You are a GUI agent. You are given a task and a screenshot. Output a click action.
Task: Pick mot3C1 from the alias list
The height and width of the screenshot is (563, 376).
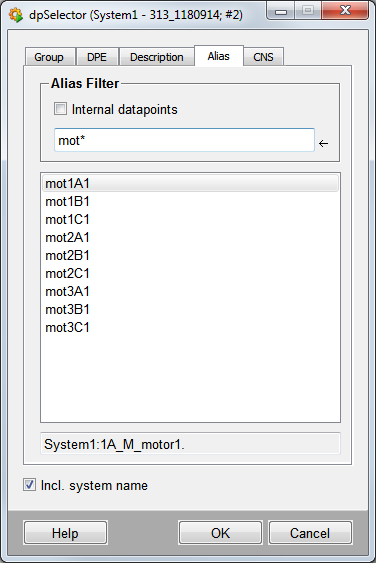pos(190,327)
